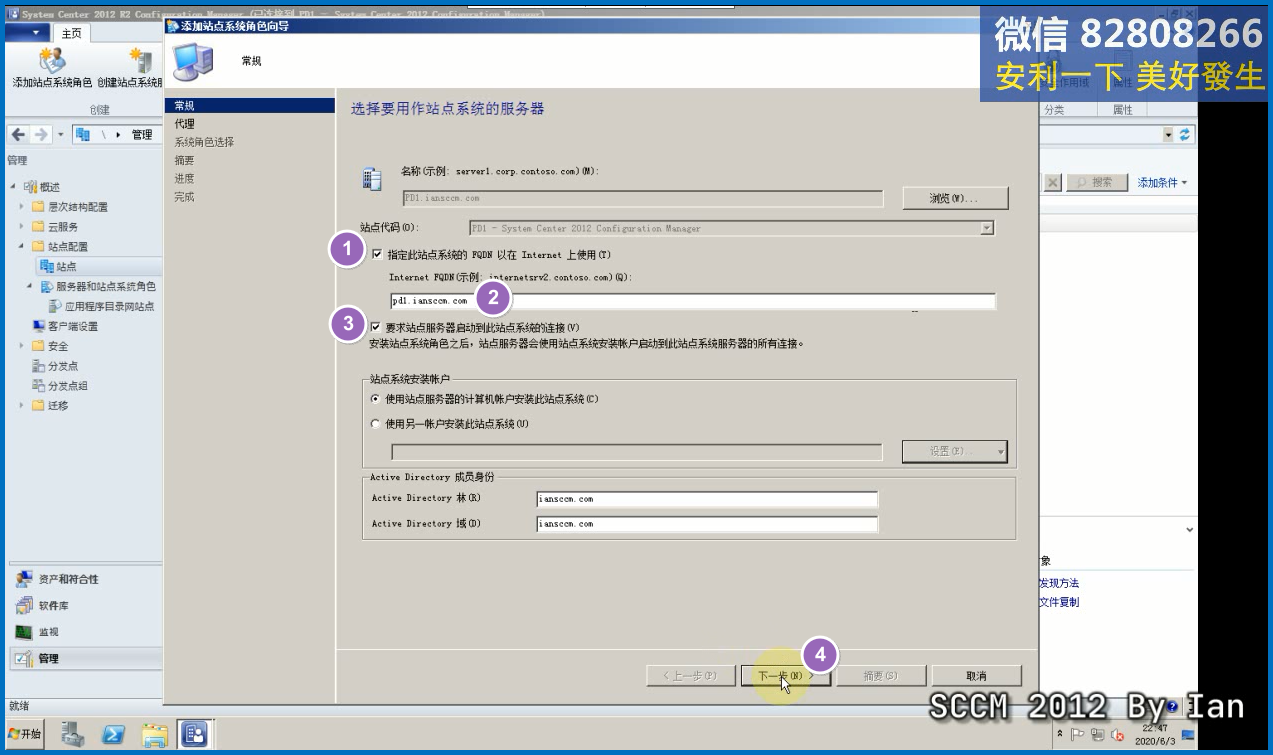1273x755 pixels.
Task: Expand the 层次结构配置 tree node
Action: click(21, 207)
